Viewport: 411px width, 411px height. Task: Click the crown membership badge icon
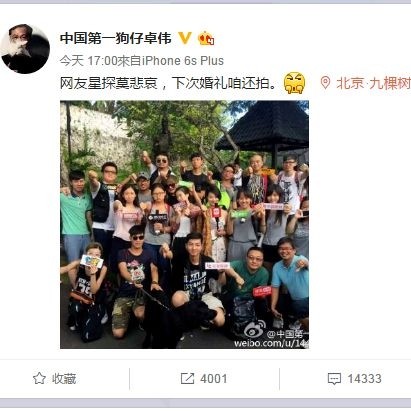tap(206, 38)
